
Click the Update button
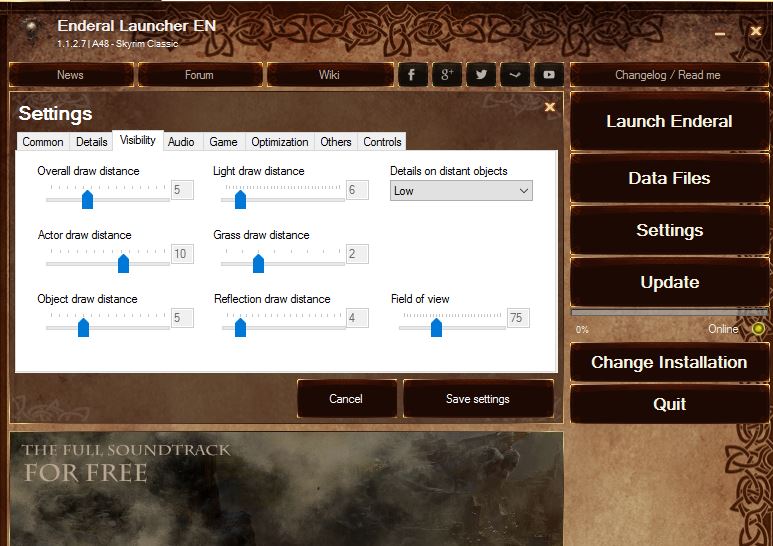pyautogui.click(x=669, y=282)
